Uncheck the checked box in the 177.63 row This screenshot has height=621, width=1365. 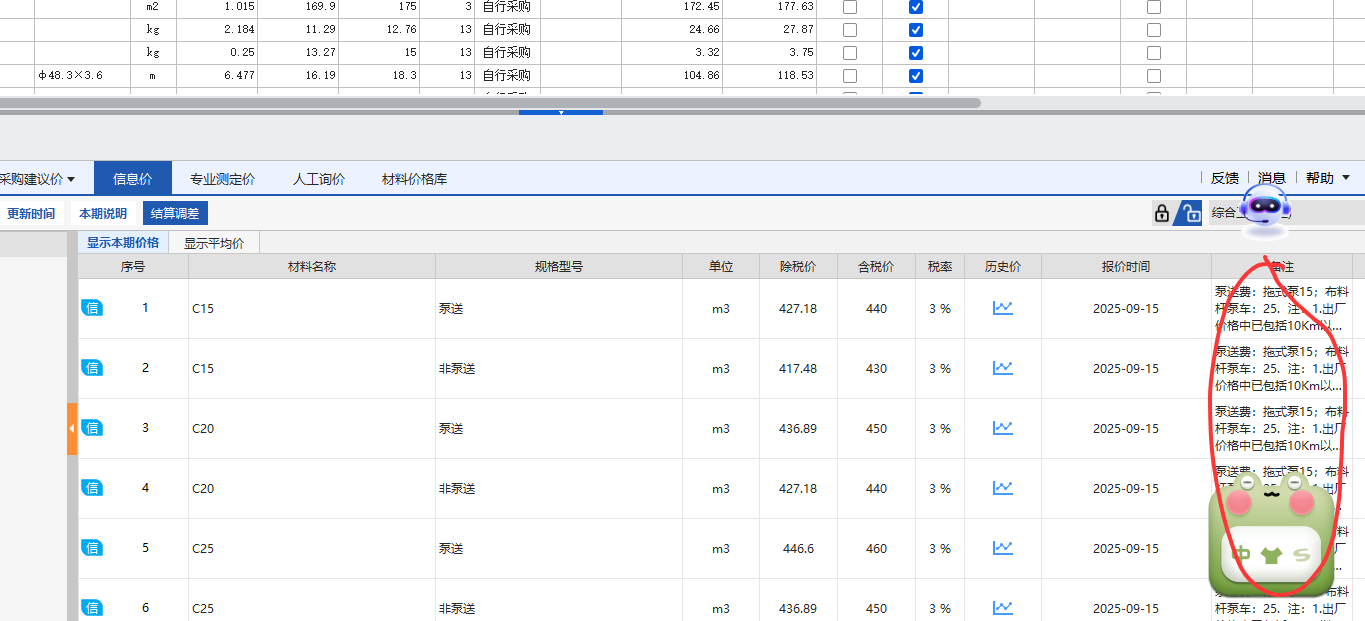click(915, 6)
